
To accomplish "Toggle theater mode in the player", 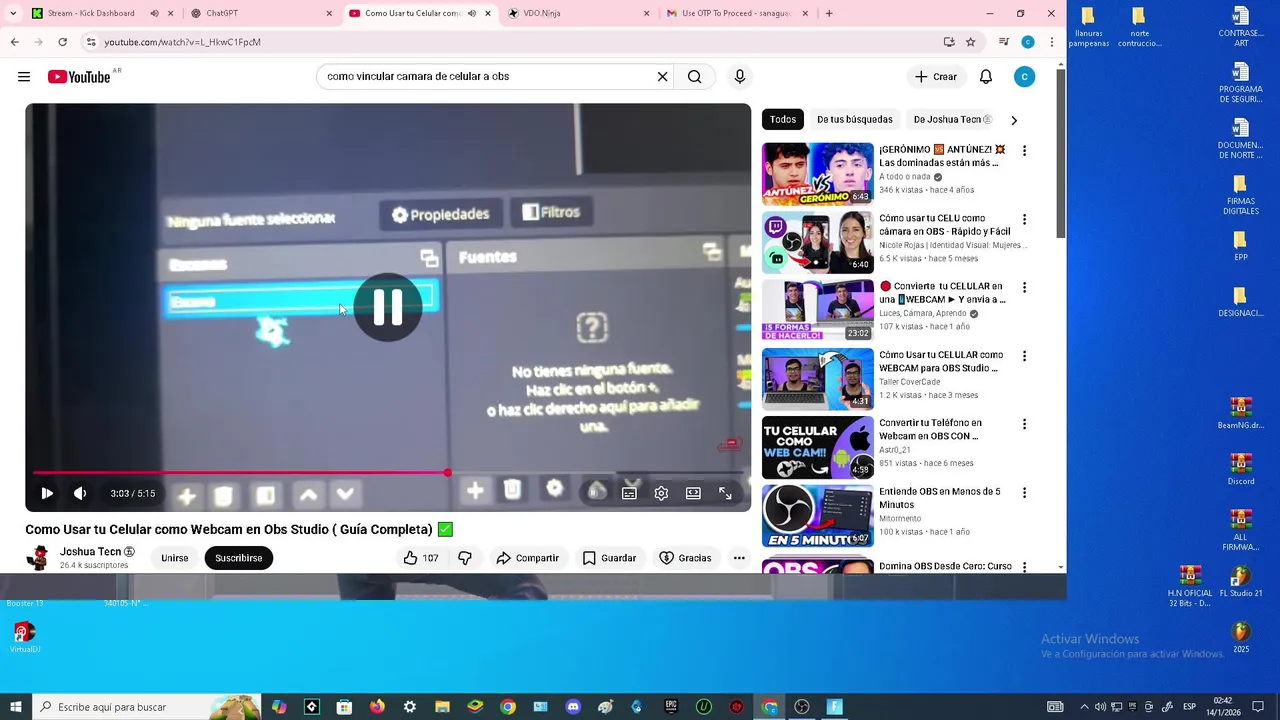I will pyautogui.click(x=693, y=493).
